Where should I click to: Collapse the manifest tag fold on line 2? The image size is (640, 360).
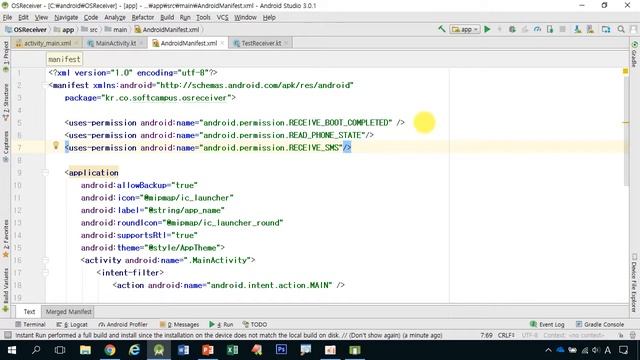45,85
